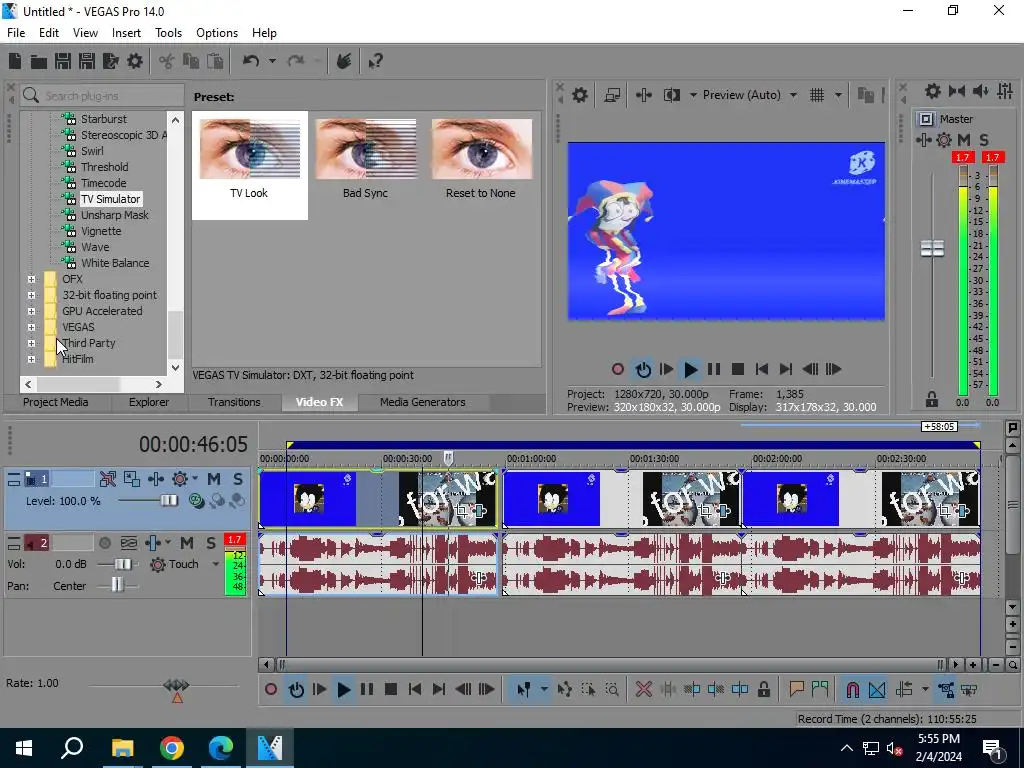This screenshot has width=1024, height=768.
Task: Toggle the Lock Event padlock icon
Action: tap(763, 690)
